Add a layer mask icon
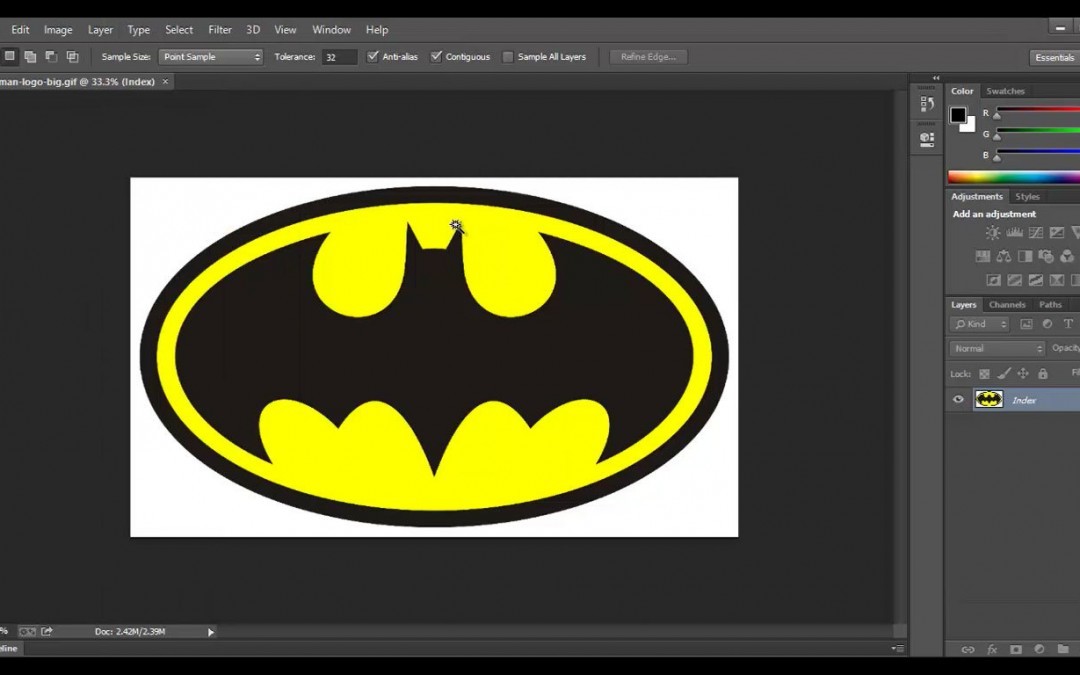 coord(1015,649)
